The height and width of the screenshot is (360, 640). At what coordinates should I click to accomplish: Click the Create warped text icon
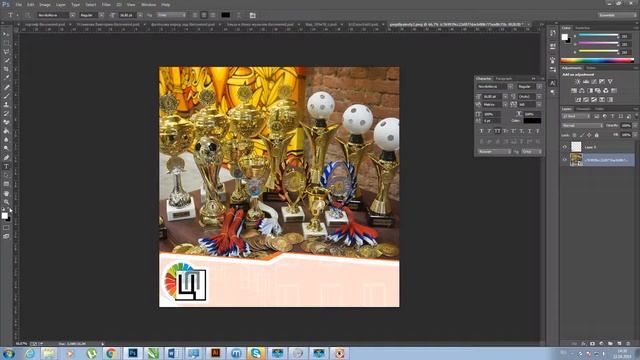click(x=239, y=15)
